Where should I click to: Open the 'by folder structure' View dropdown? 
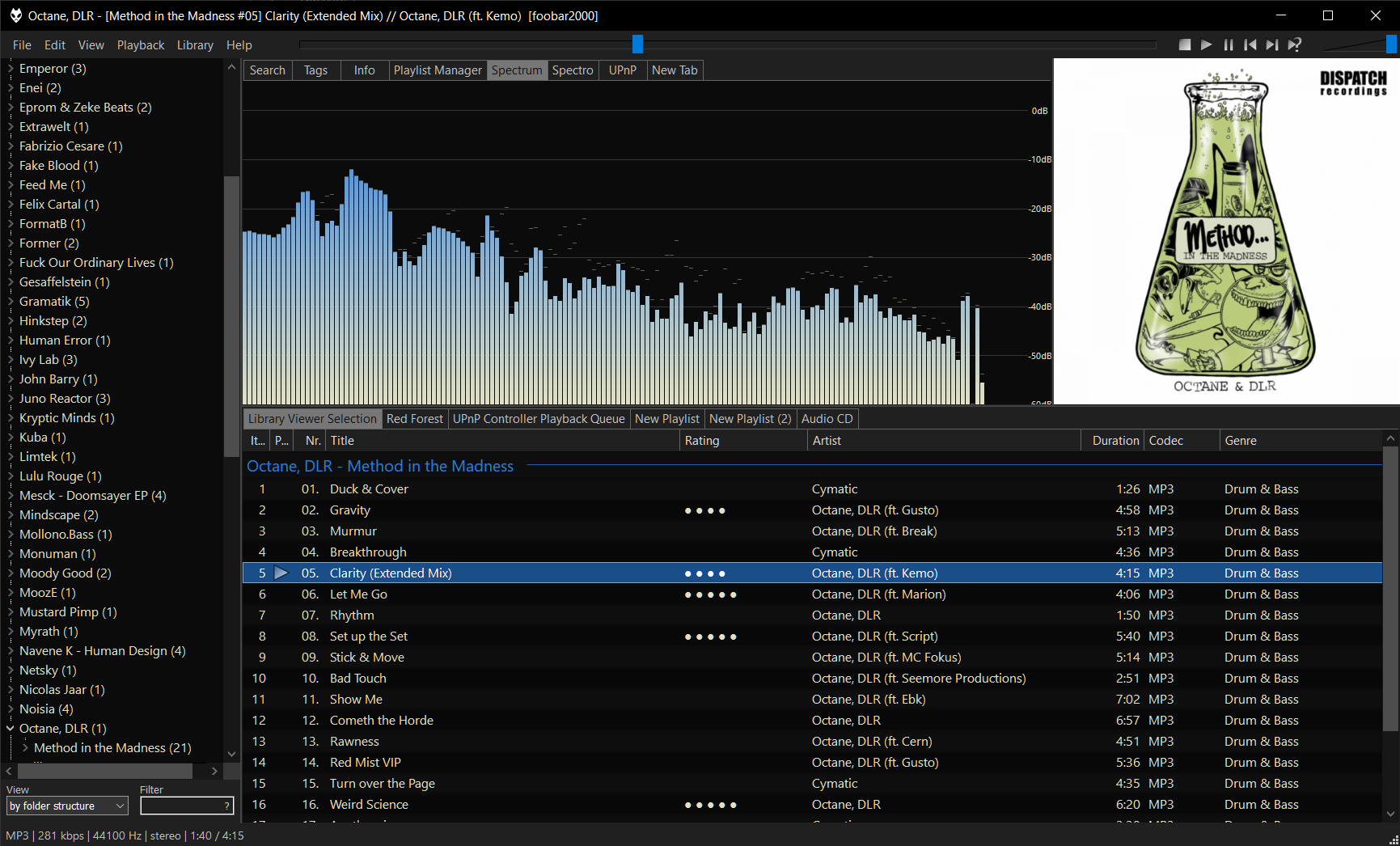pos(68,806)
